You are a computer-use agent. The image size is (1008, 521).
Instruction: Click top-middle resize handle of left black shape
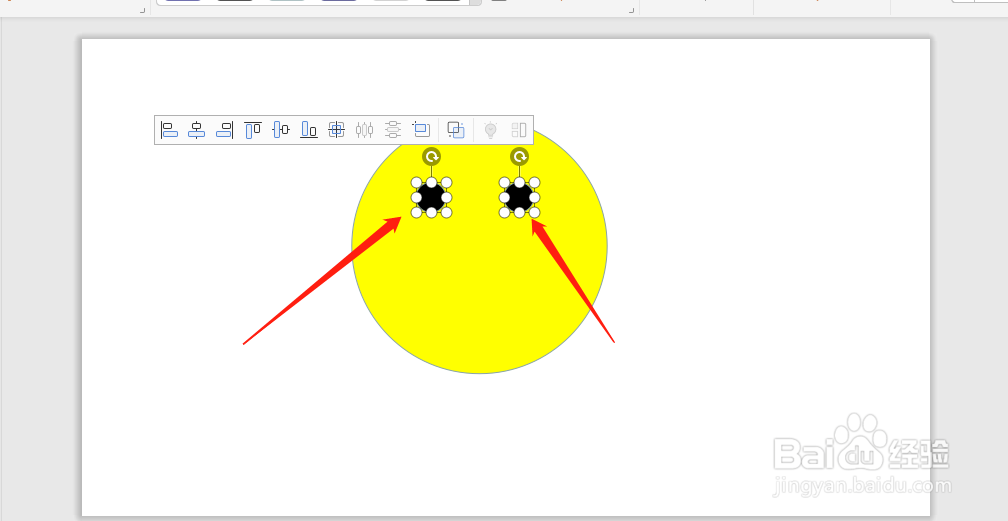click(431, 183)
